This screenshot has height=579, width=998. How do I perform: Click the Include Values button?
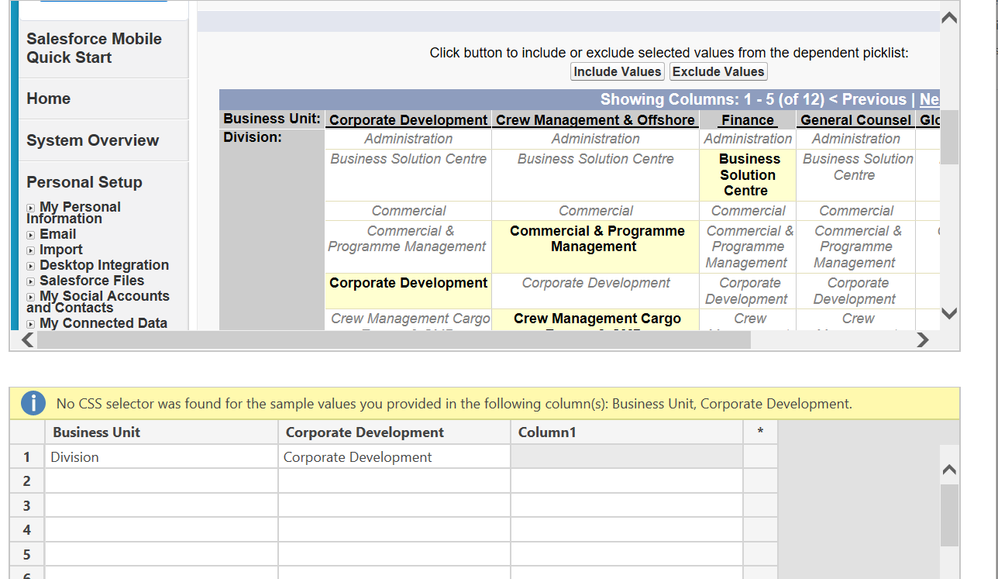point(617,72)
